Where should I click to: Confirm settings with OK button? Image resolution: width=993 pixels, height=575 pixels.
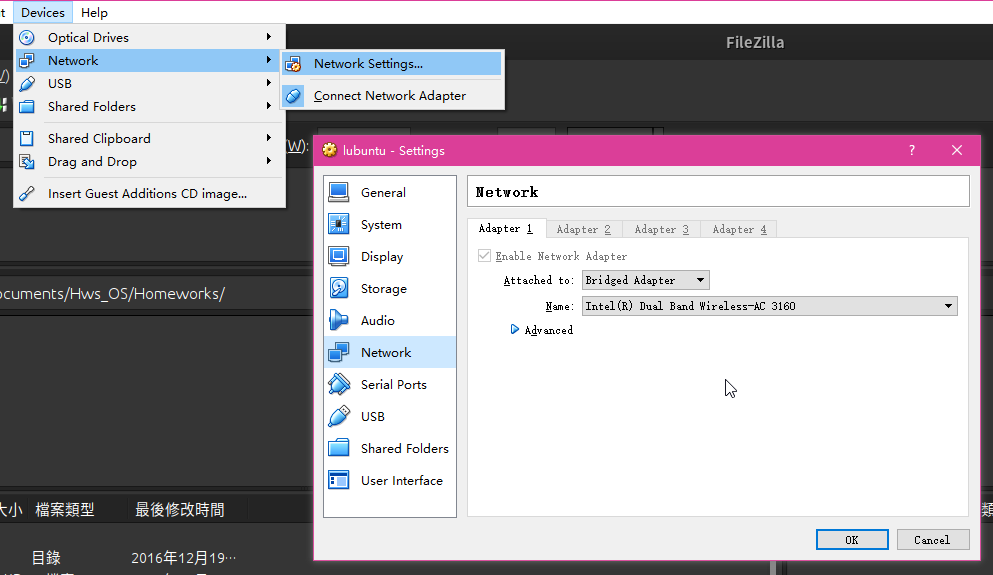point(852,540)
